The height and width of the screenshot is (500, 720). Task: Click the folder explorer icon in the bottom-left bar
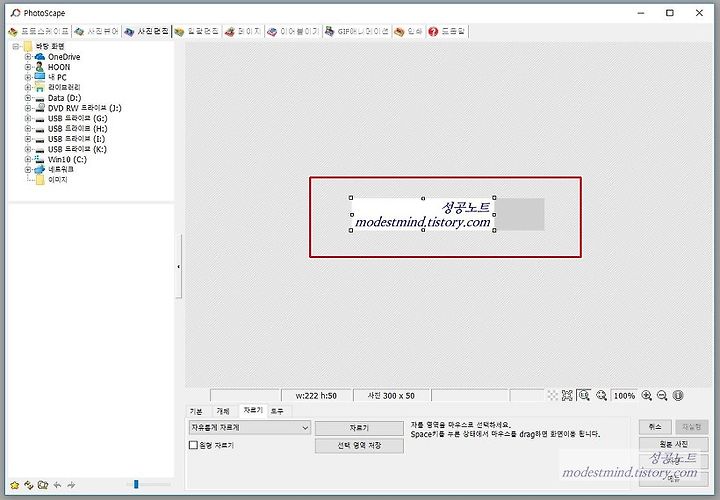pos(43,485)
